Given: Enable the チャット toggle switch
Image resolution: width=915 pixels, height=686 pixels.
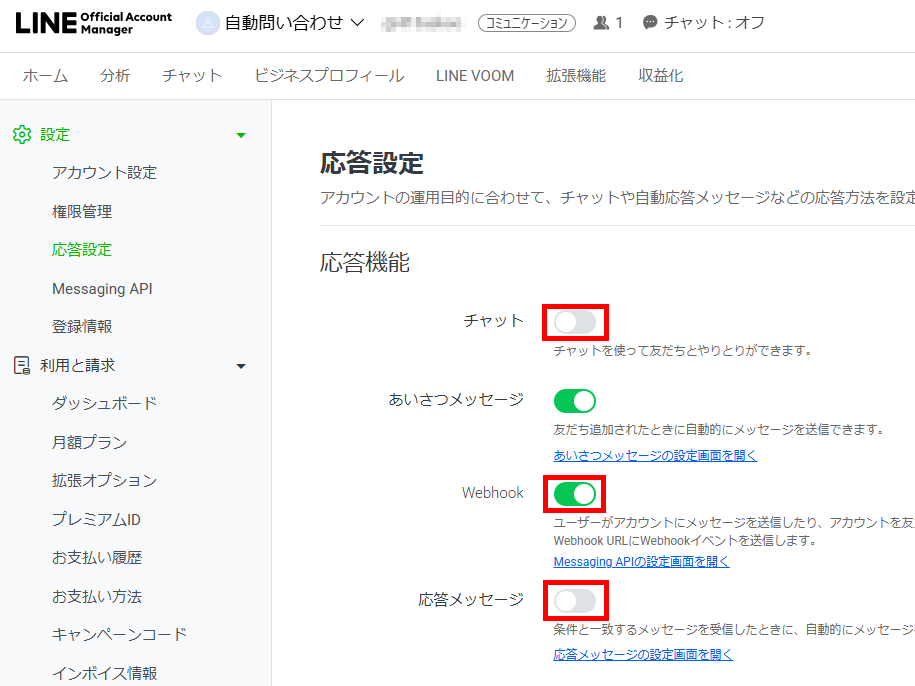Looking at the screenshot, I should coord(575,322).
